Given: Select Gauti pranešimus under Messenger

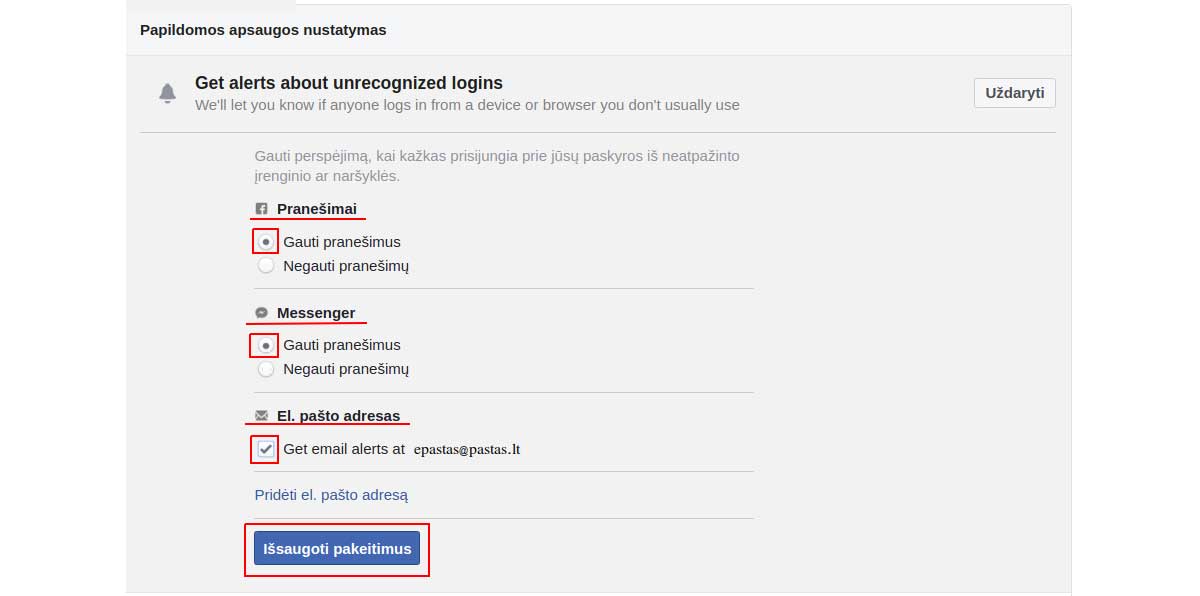Looking at the screenshot, I should [x=266, y=345].
